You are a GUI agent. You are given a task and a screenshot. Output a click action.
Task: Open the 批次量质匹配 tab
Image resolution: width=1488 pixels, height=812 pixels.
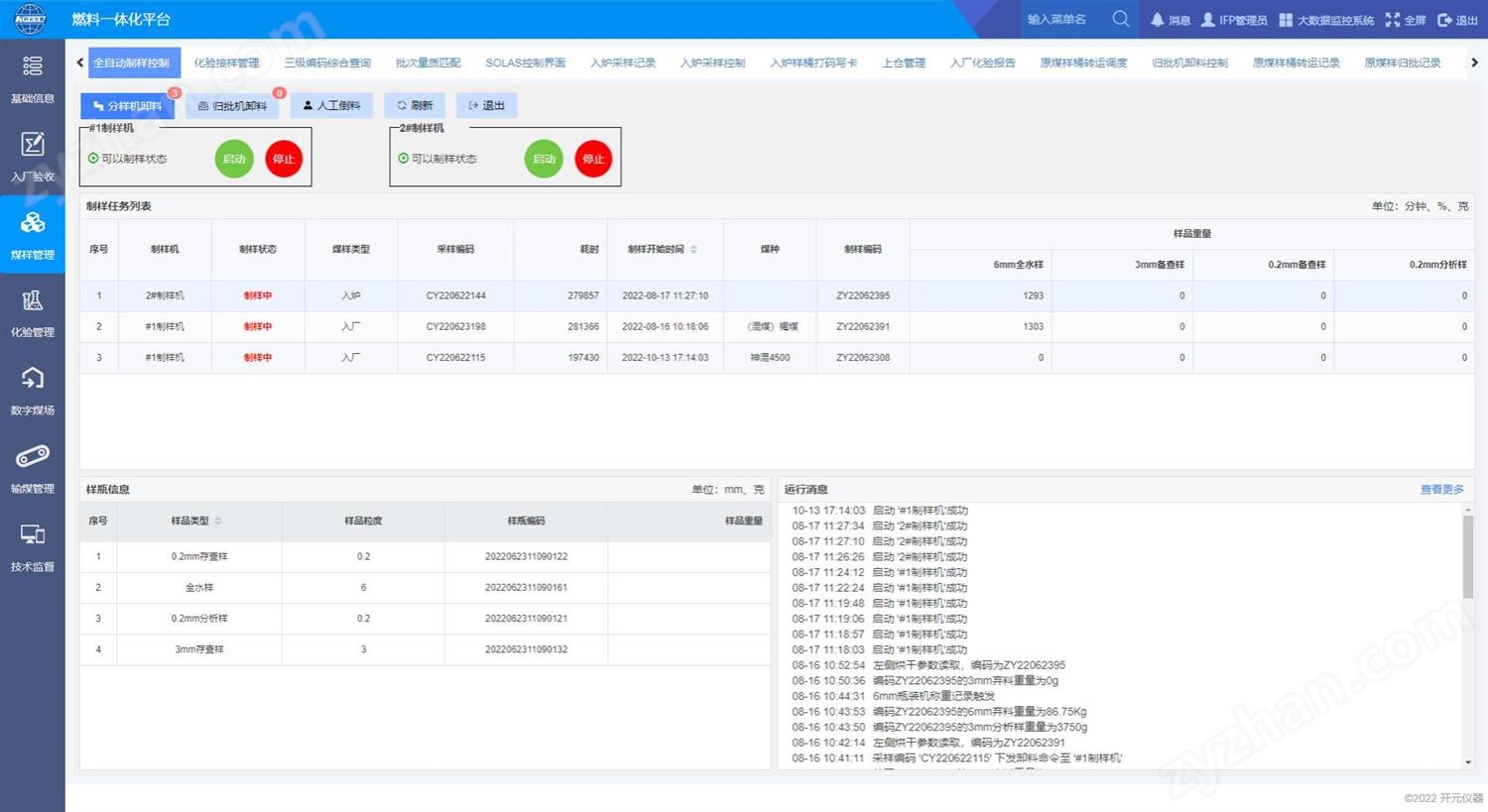[x=429, y=62]
